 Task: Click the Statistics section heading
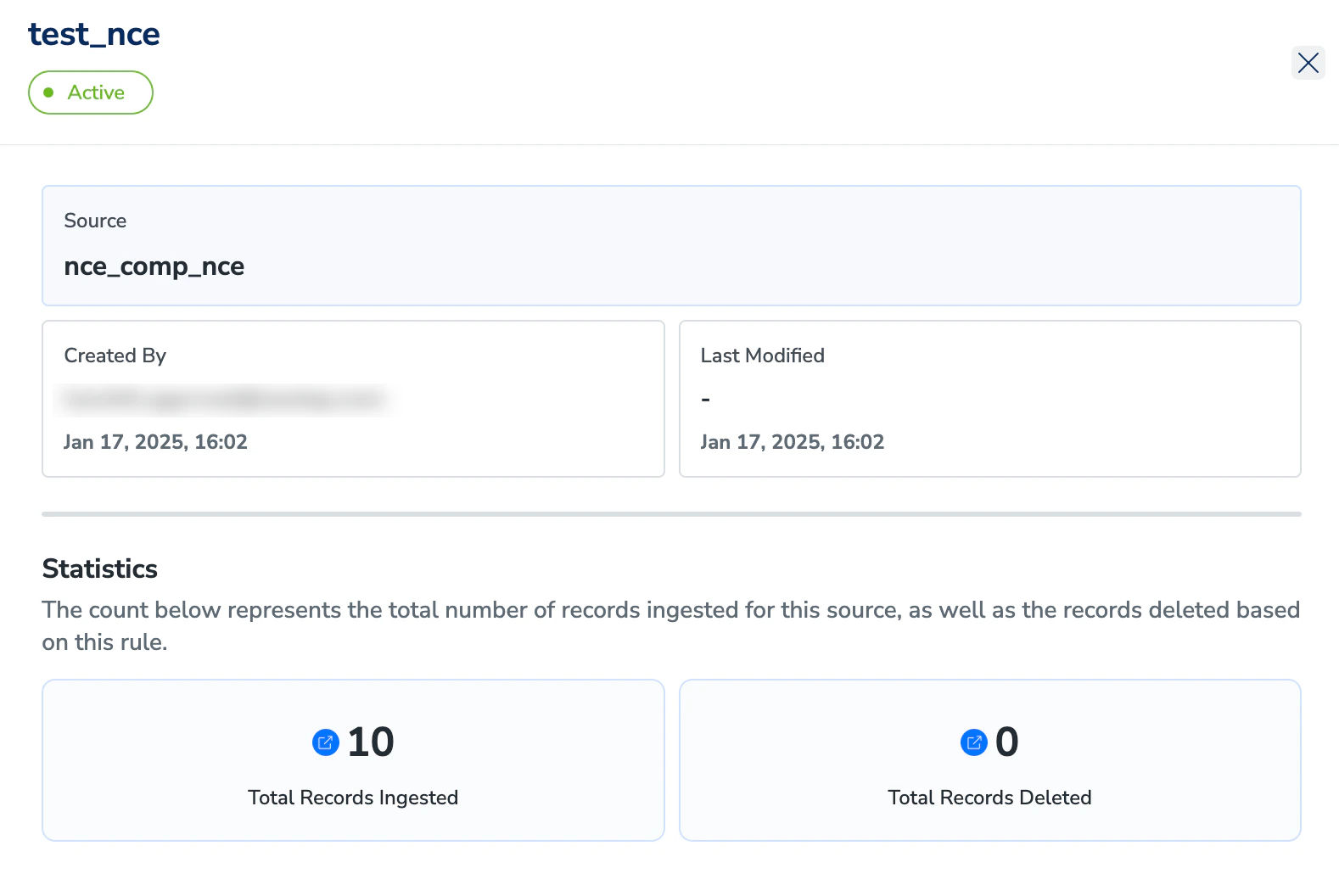(x=100, y=568)
